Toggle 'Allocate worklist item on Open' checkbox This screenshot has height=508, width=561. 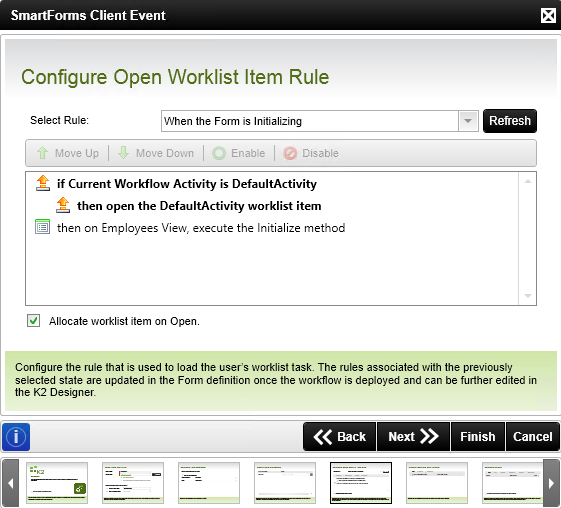tap(34, 321)
